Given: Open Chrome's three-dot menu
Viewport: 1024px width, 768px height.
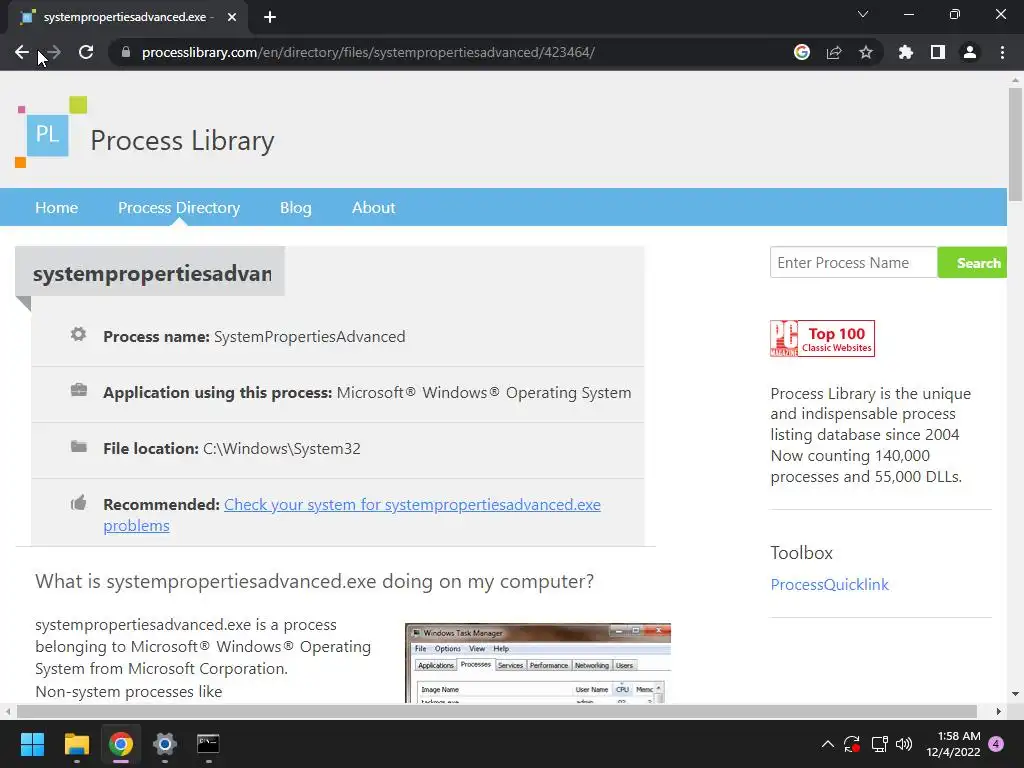Looking at the screenshot, I should 1002,52.
